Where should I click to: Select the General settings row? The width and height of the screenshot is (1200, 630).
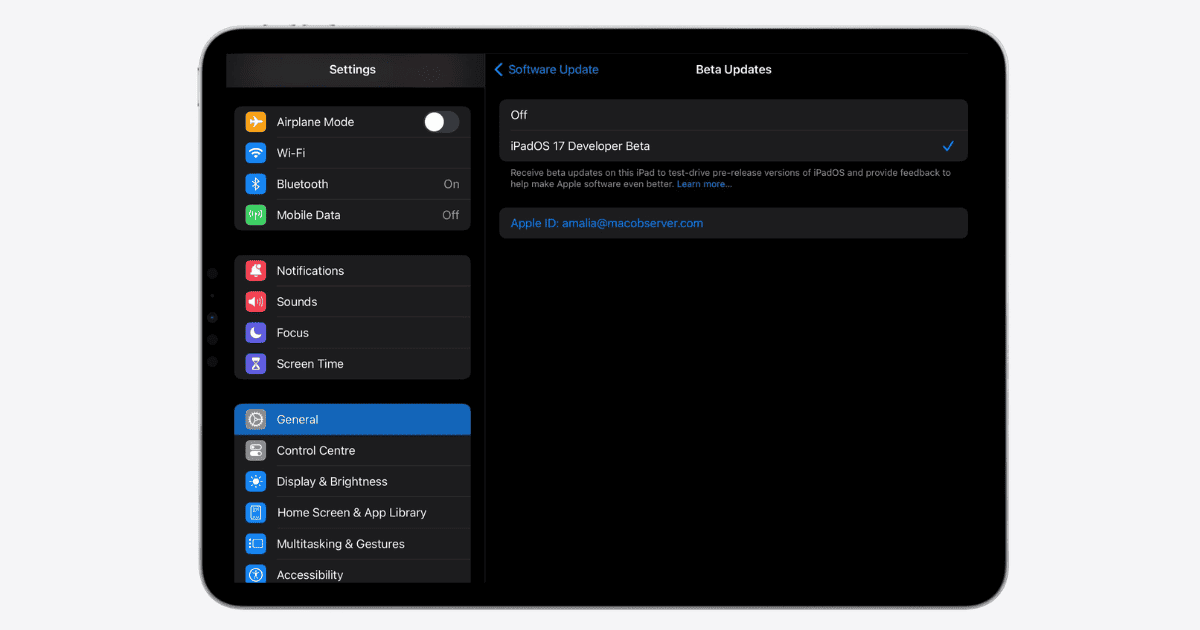coord(352,420)
